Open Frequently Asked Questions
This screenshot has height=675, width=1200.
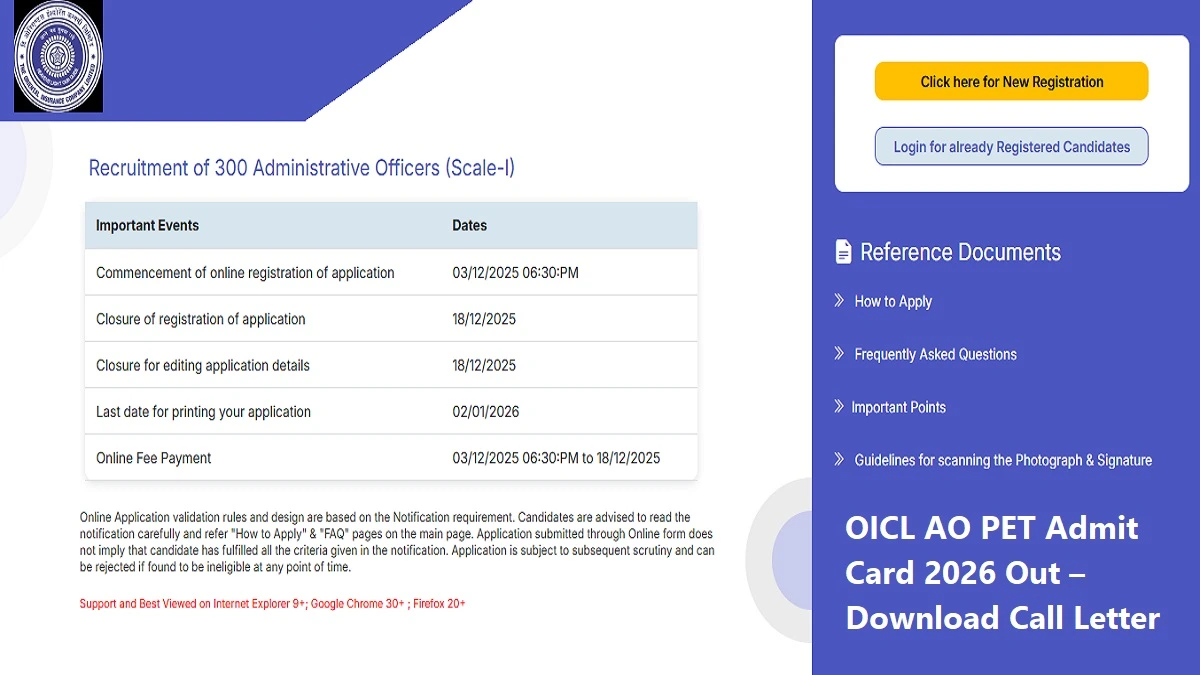click(935, 354)
